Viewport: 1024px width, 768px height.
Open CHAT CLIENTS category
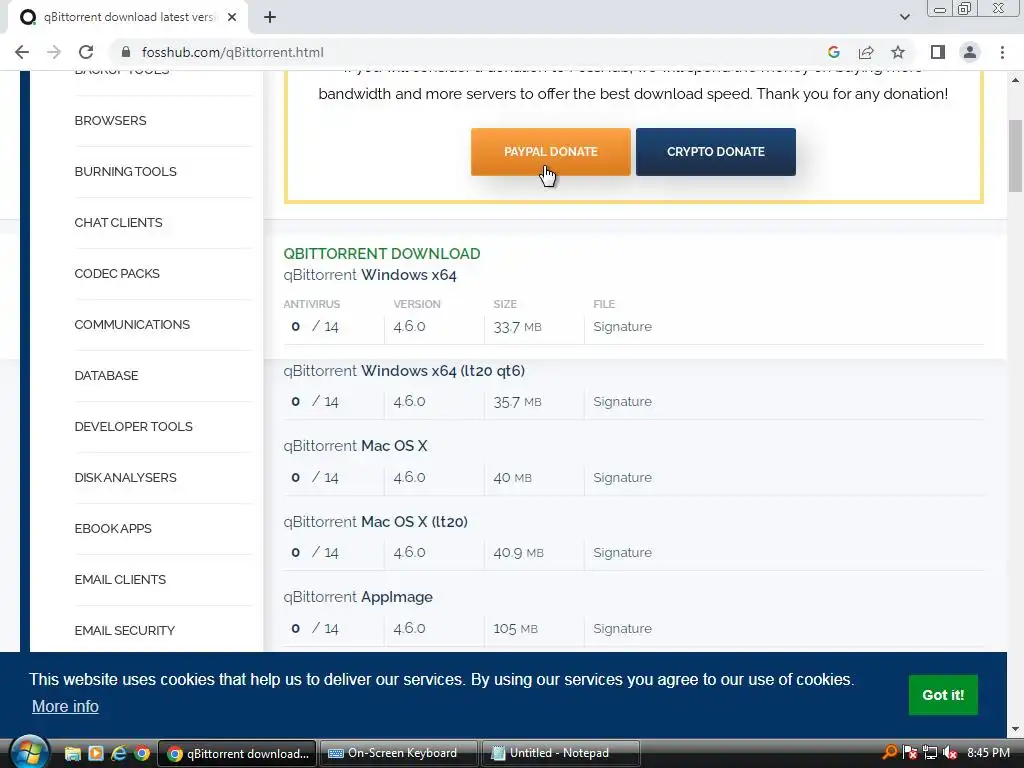pyautogui.click(x=118, y=223)
